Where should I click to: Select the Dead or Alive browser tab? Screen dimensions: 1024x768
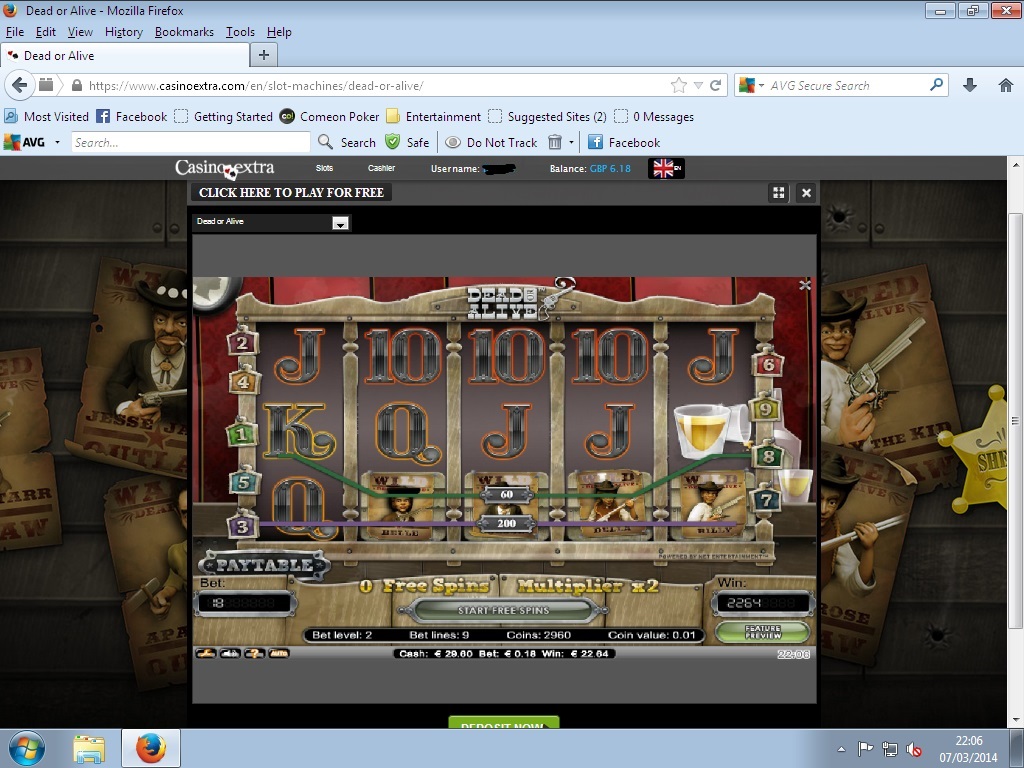pyautogui.click(x=125, y=56)
